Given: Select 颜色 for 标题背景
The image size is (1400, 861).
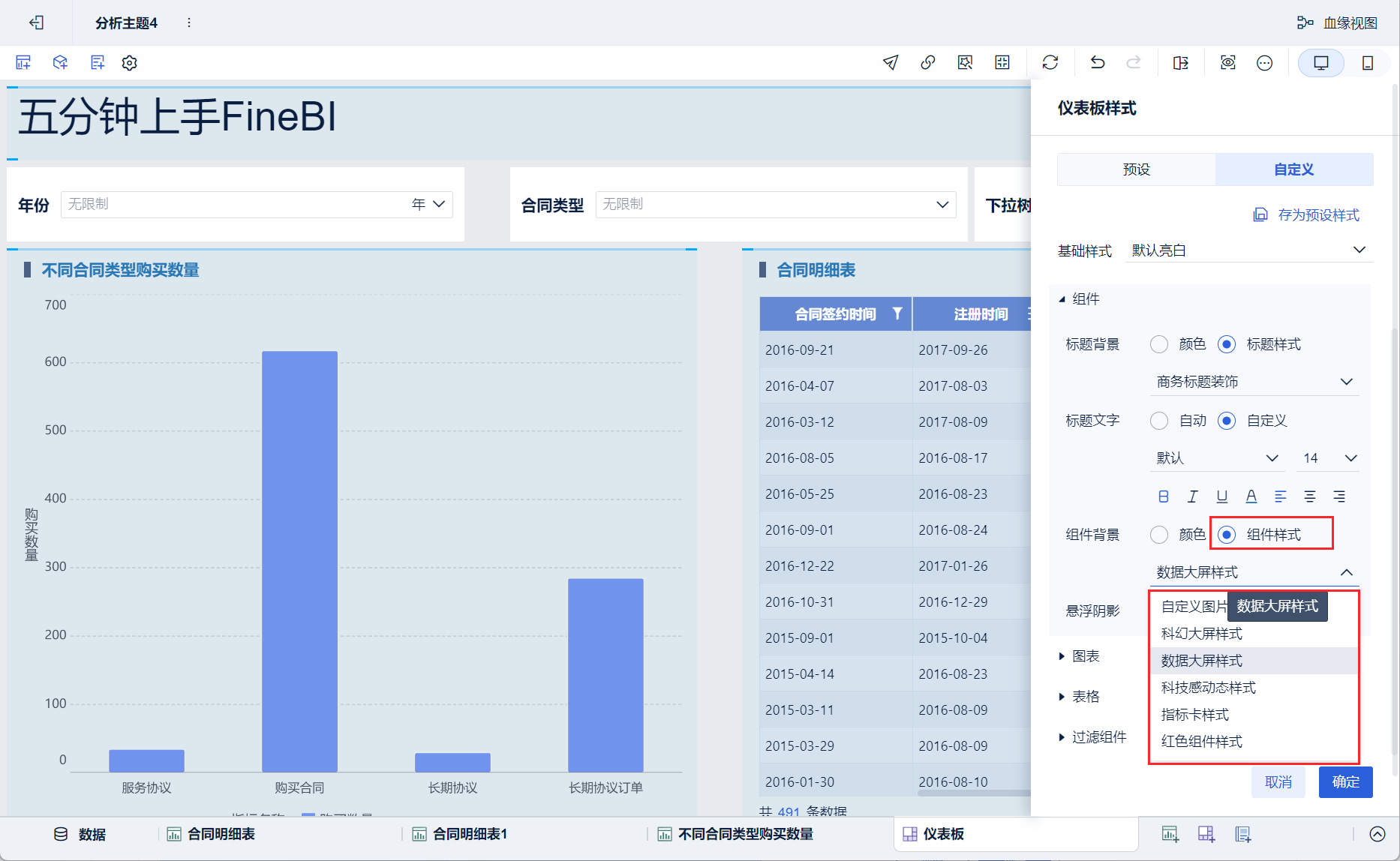Looking at the screenshot, I should tap(1159, 344).
